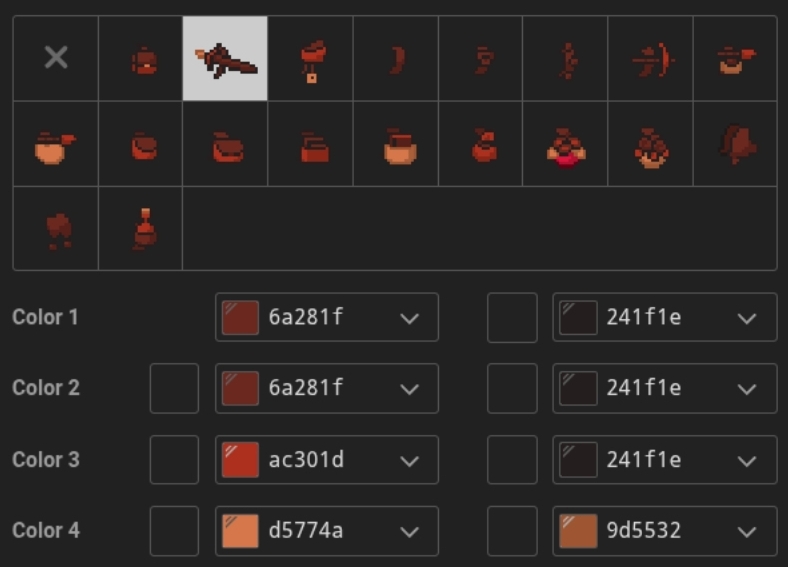The image size is (788, 567).
Task: Click Color 3 near-black 241f1e swatch
Action: pyautogui.click(x=578, y=460)
